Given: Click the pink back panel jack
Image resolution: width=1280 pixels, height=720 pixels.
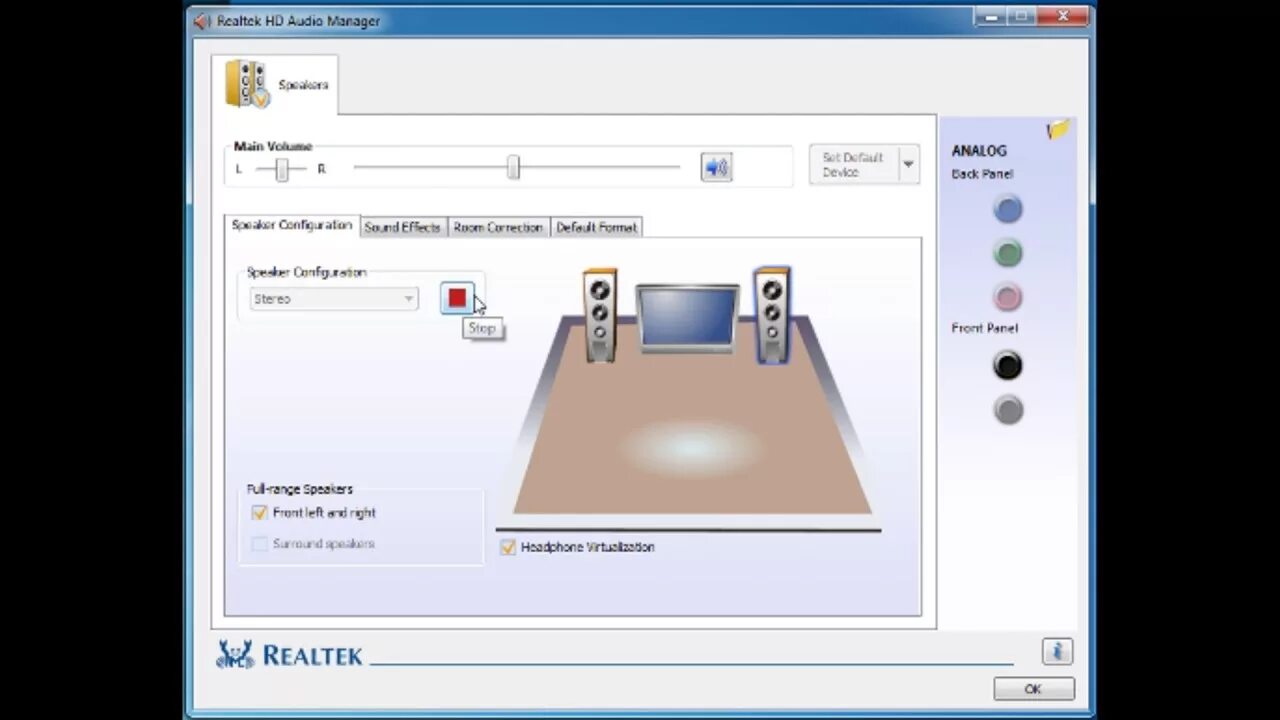Looking at the screenshot, I should tap(1008, 297).
